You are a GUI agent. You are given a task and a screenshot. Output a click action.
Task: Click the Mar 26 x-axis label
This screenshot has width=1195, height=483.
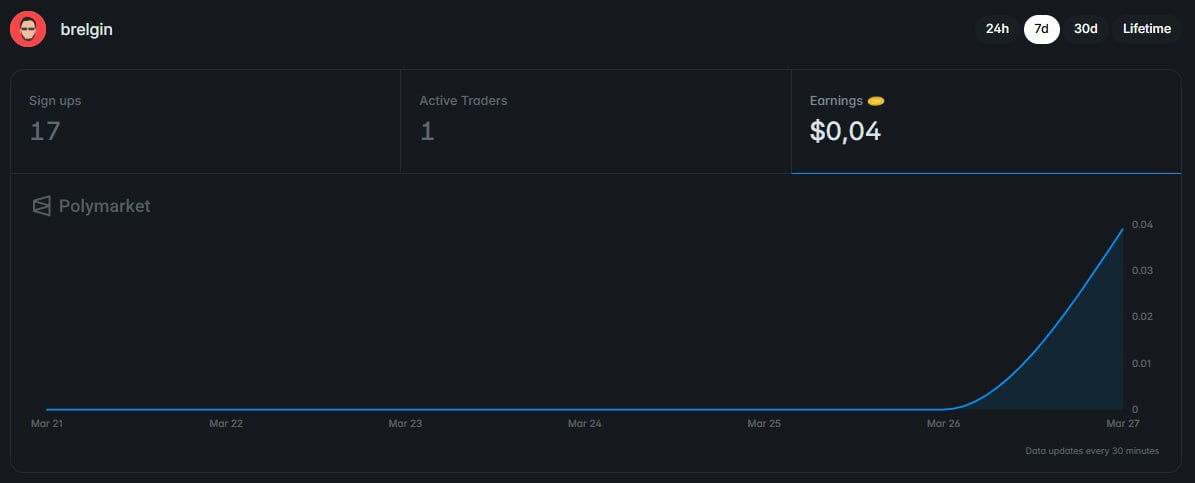[944, 423]
